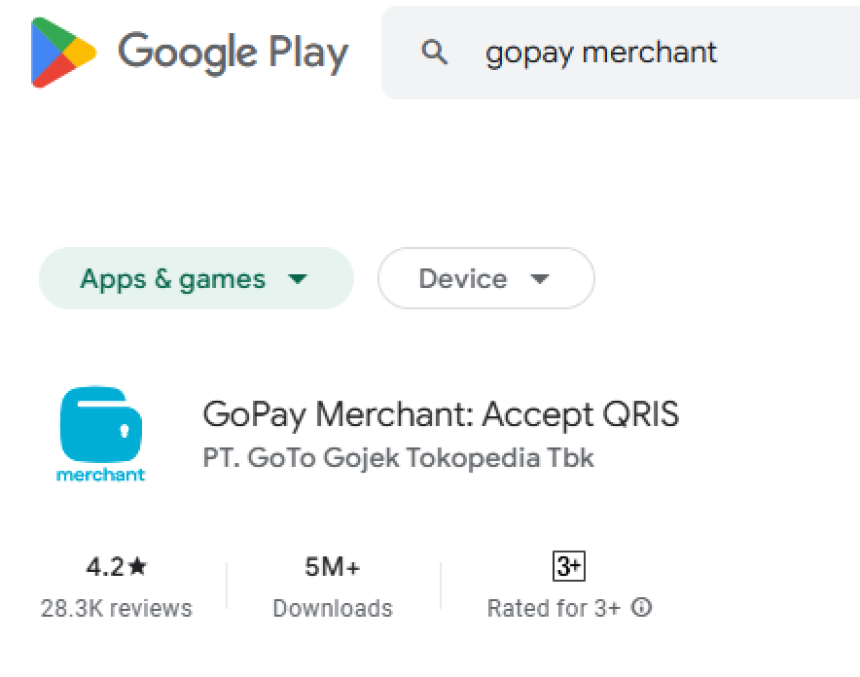The height and width of the screenshot is (677, 860).
Task: Click the Downloads label
Action: point(332,608)
